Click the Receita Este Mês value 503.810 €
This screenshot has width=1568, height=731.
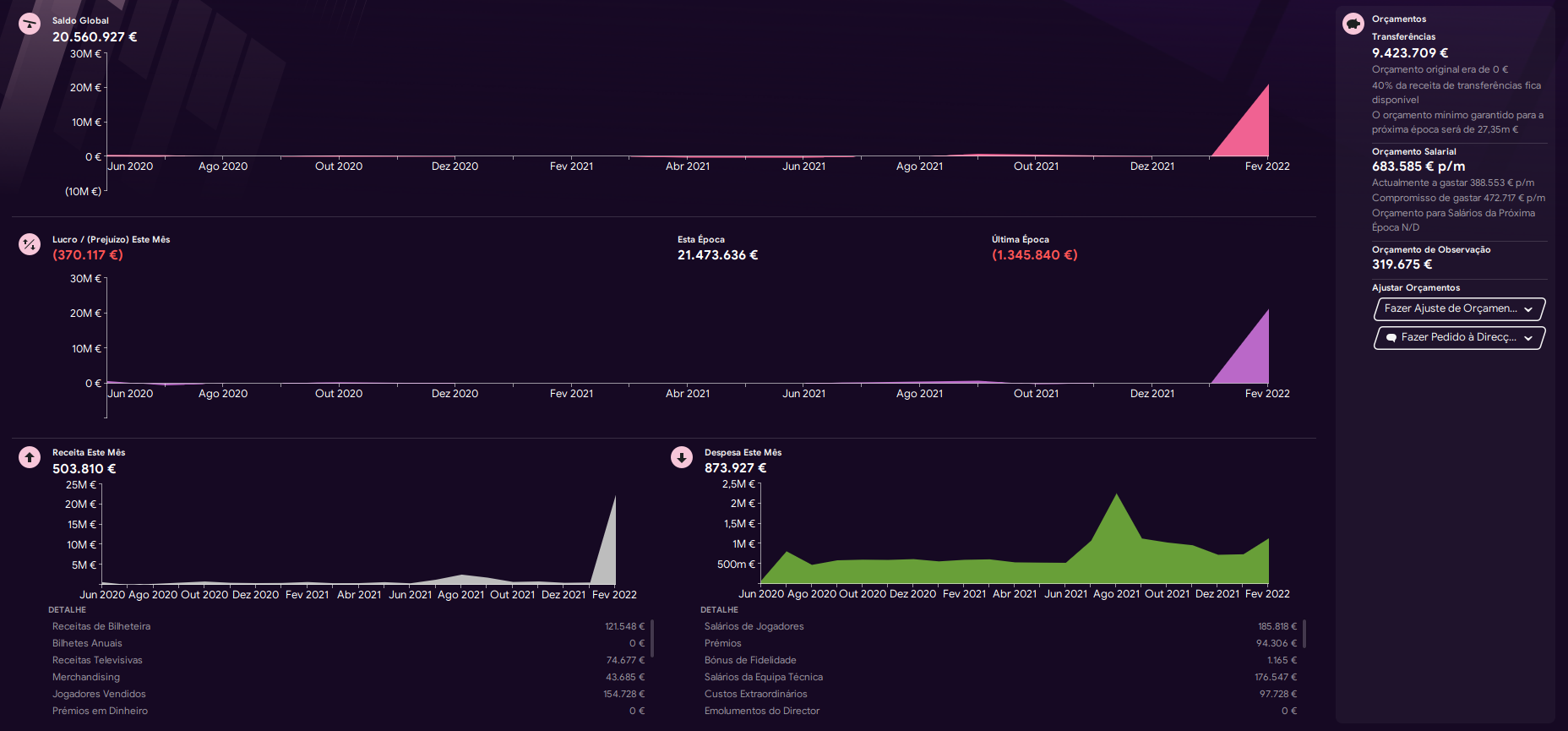pyautogui.click(x=84, y=469)
